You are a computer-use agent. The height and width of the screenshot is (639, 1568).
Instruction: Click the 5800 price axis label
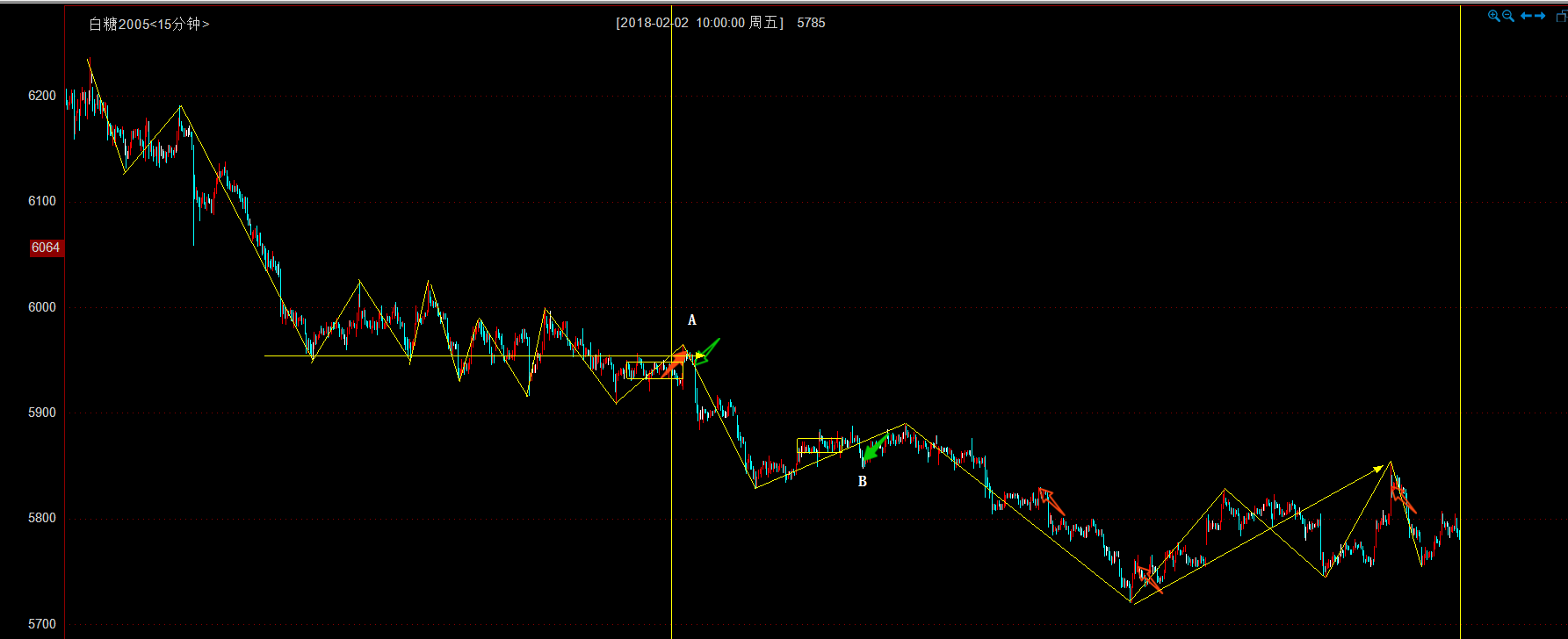point(42,518)
